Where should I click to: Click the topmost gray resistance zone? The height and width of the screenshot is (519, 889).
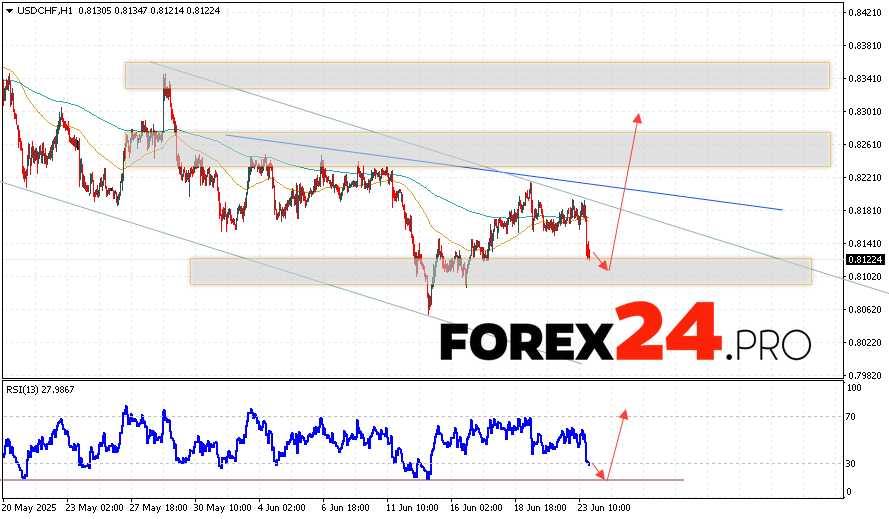(477, 75)
